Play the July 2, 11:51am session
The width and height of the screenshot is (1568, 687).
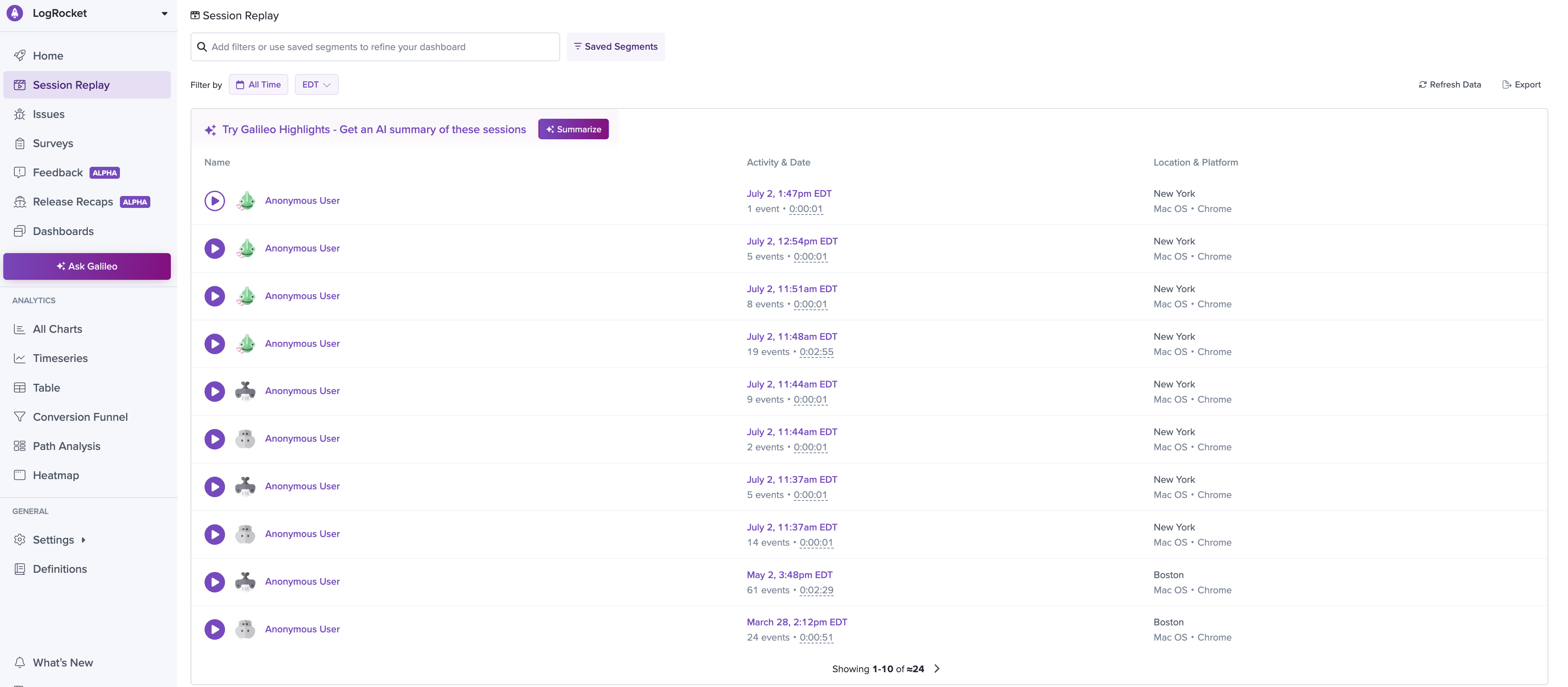214,296
